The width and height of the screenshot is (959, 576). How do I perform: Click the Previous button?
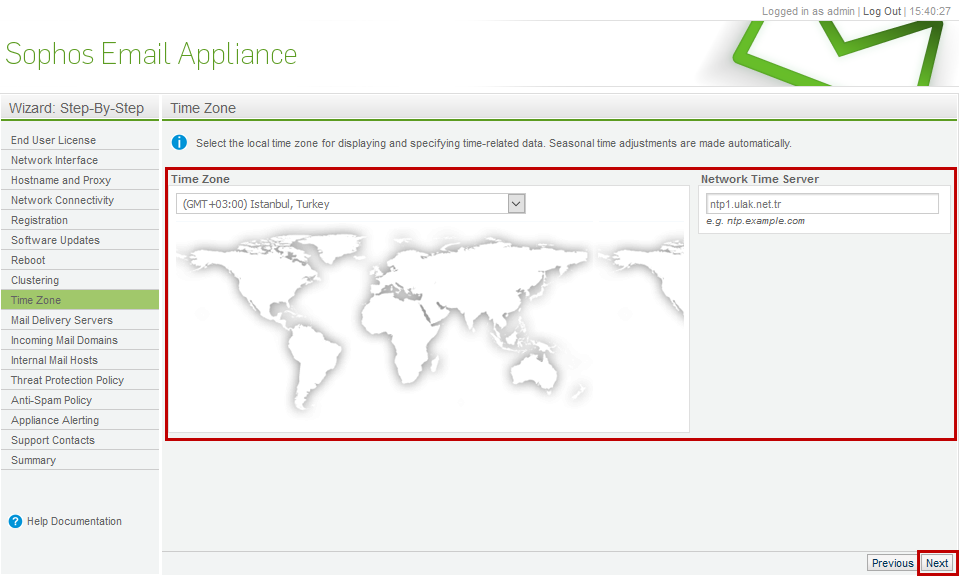(892, 563)
